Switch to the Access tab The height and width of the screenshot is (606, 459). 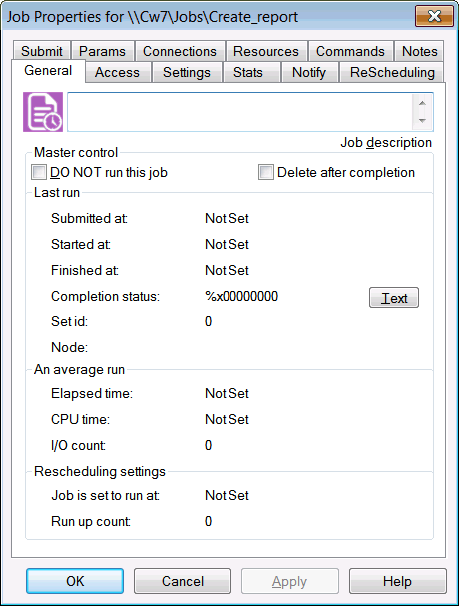[x=117, y=72]
